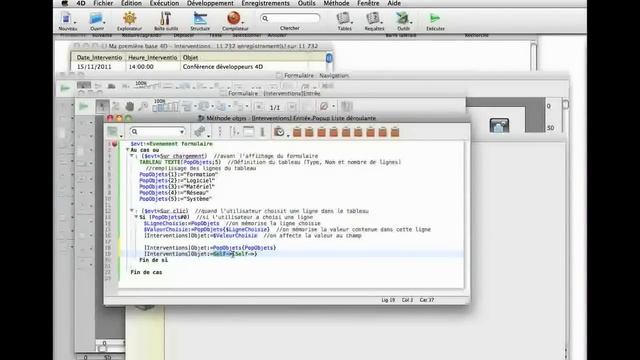Run form with green play icon in Entrée form toolbar
The image size is (640, 360).
(84, 107)
